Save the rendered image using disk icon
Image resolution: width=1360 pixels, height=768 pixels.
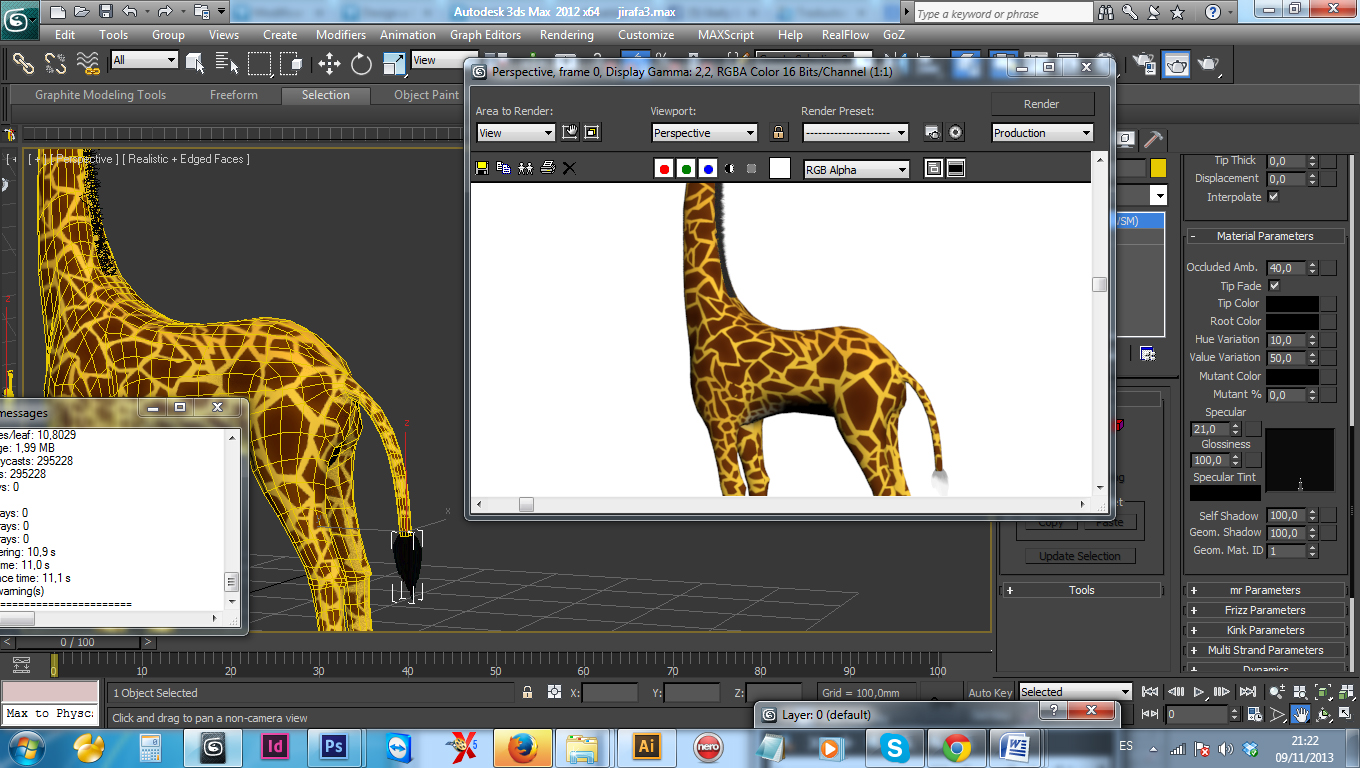coord(482,168)
